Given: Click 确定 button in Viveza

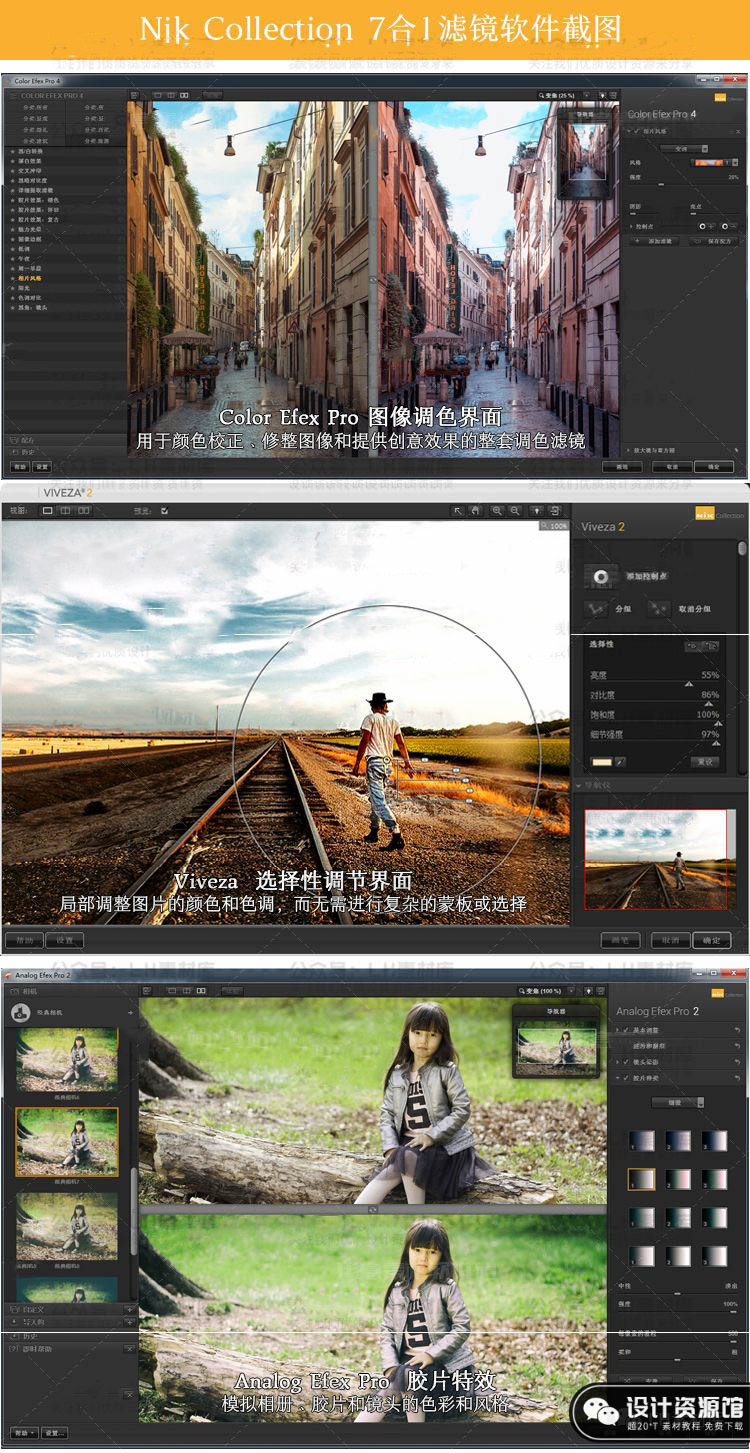Looking at the screenshot, I should [x=712, y=940].
